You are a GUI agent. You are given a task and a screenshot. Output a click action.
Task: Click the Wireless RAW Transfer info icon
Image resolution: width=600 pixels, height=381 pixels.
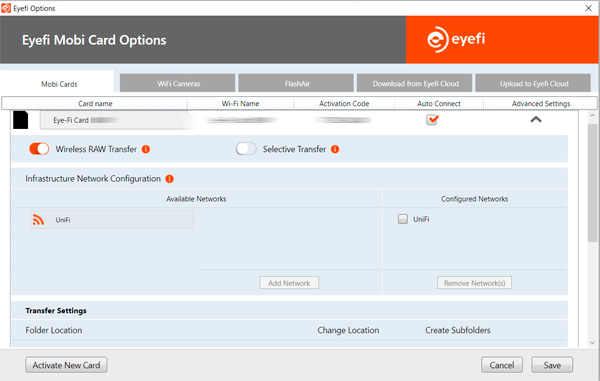pos(146,149)
